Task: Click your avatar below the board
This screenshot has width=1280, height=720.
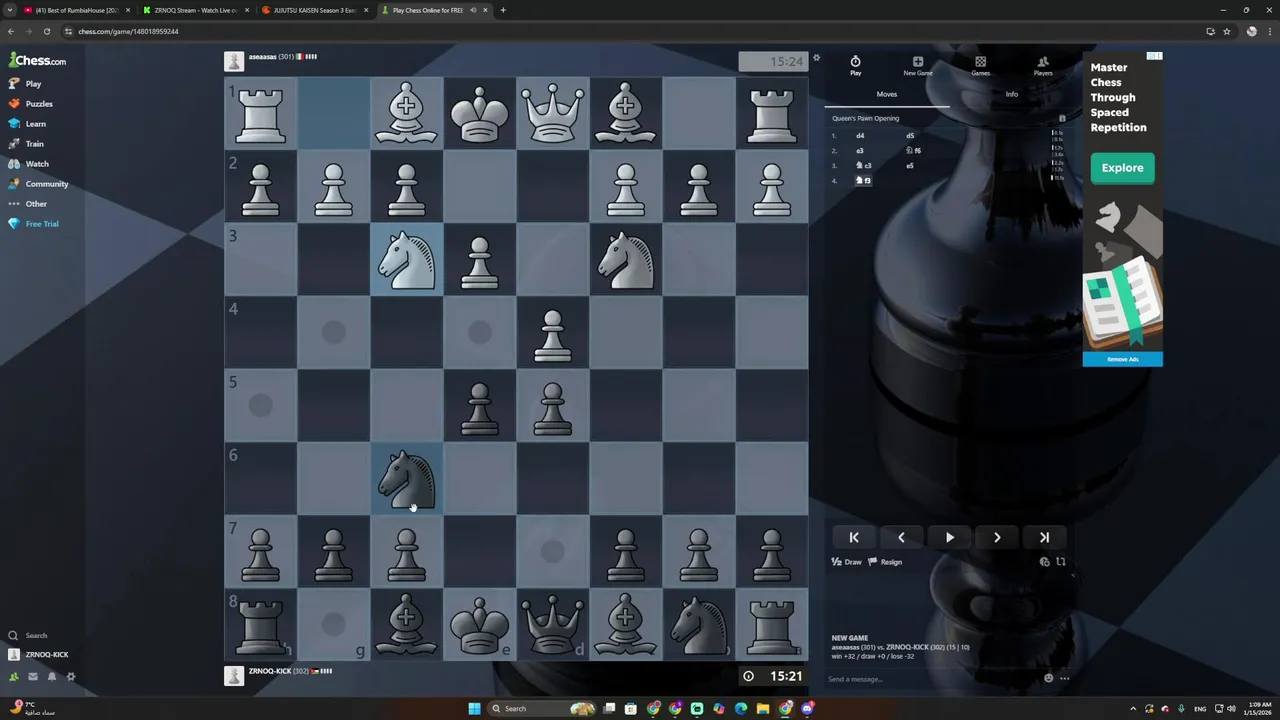Action: (234, 676)
